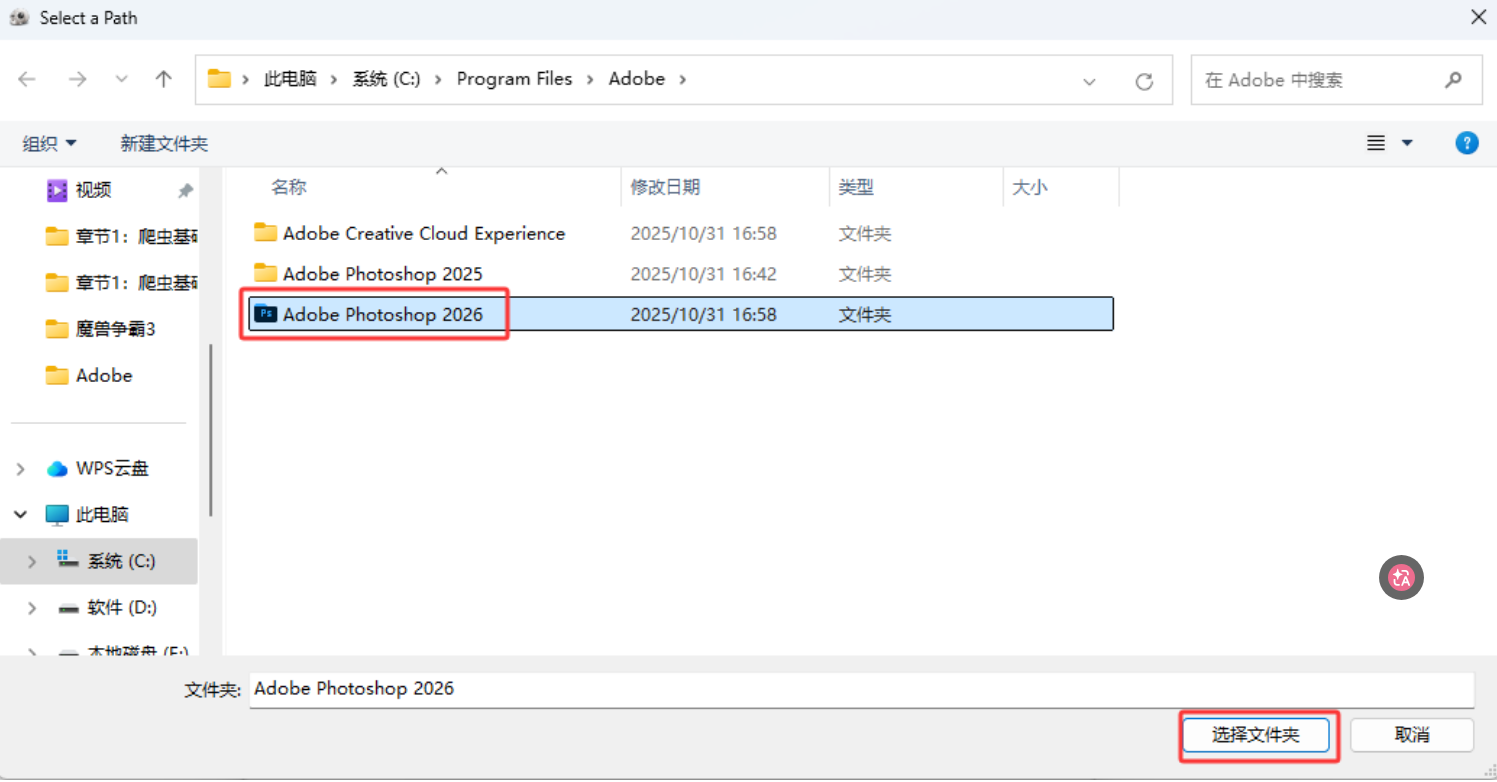Click the folder icon in the address bar

pos(219,78)
